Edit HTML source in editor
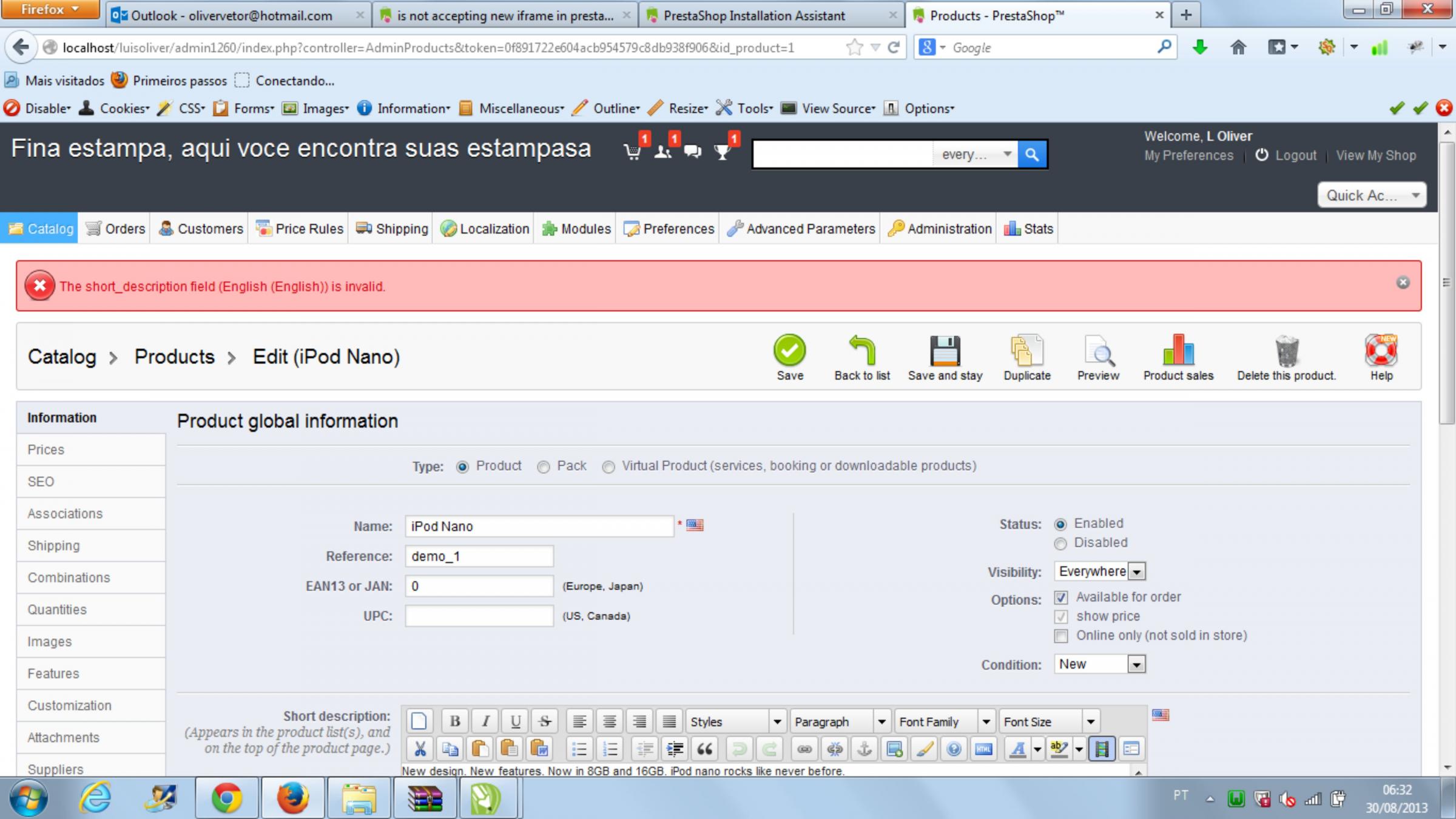This screenshot has height=819, width=1456. [983, 749]
